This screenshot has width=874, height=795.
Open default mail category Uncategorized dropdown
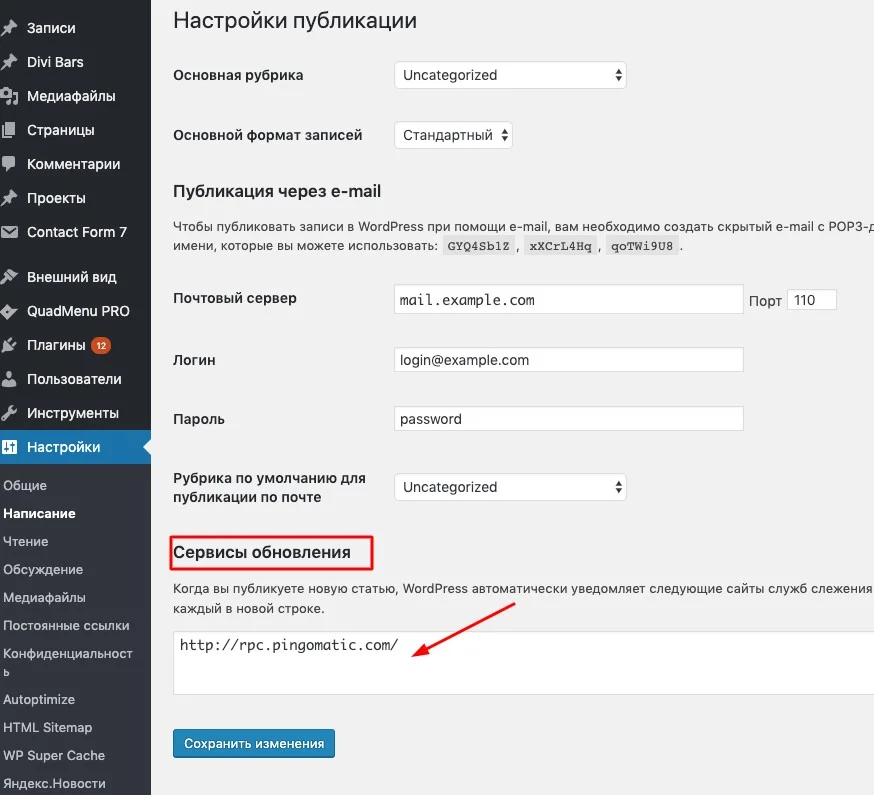click(510, 486)
